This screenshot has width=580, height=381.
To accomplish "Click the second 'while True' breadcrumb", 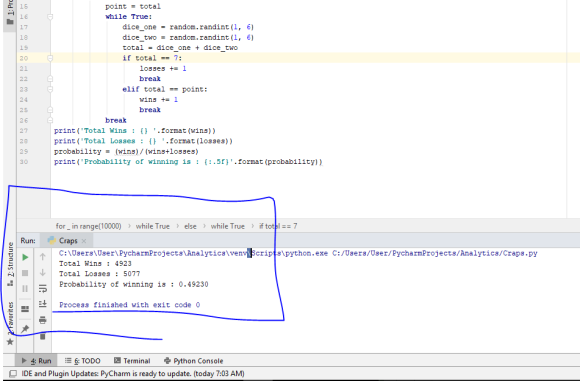I will click(227, 226).
